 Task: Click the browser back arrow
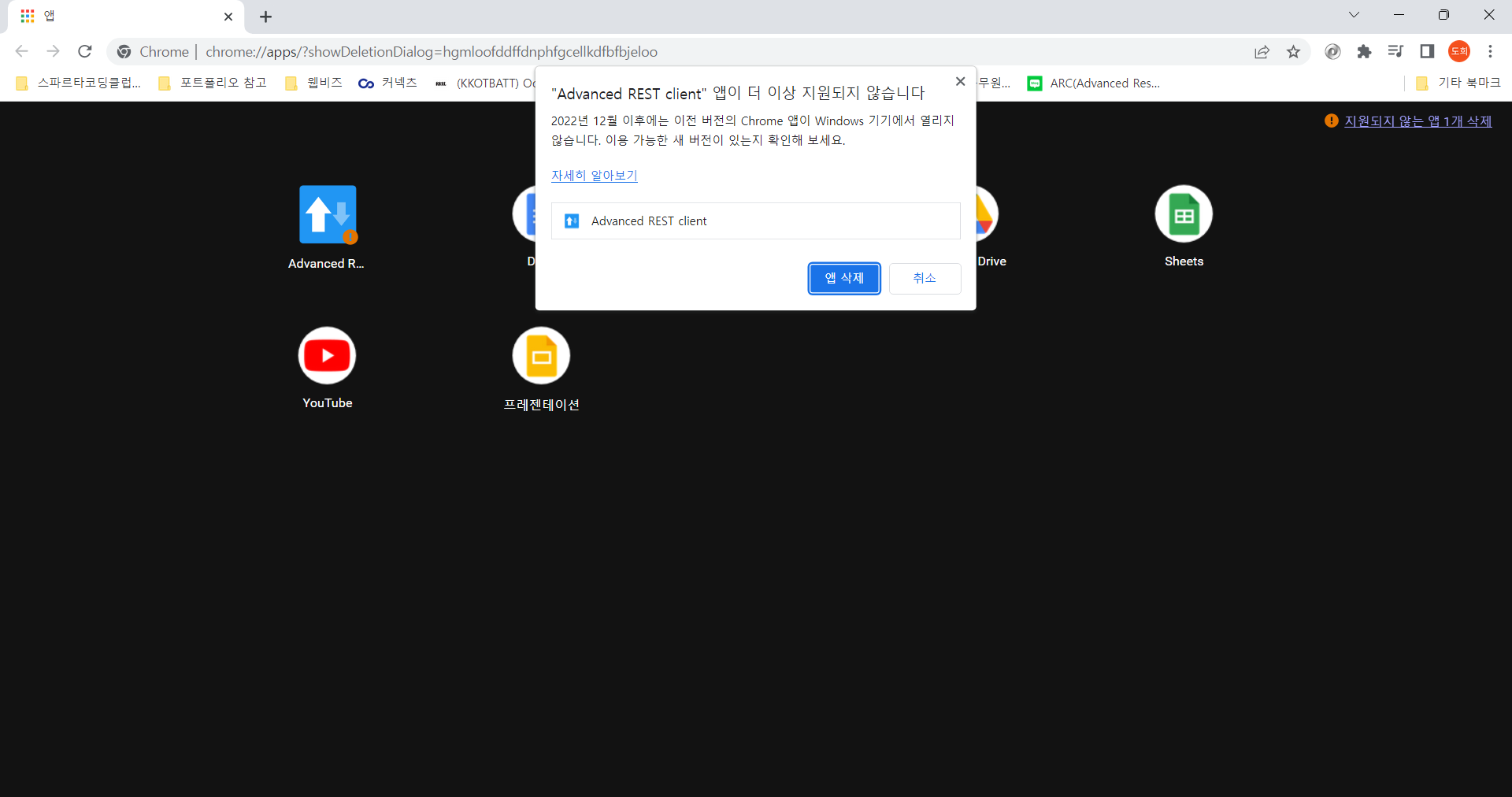(x=22, y=51)
